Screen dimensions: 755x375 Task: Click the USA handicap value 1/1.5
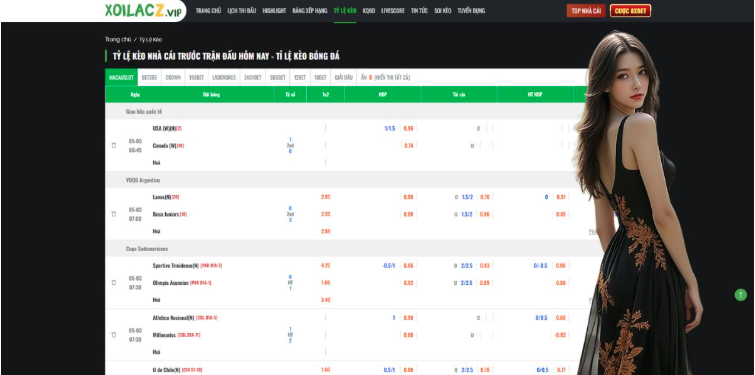point(390,128)
